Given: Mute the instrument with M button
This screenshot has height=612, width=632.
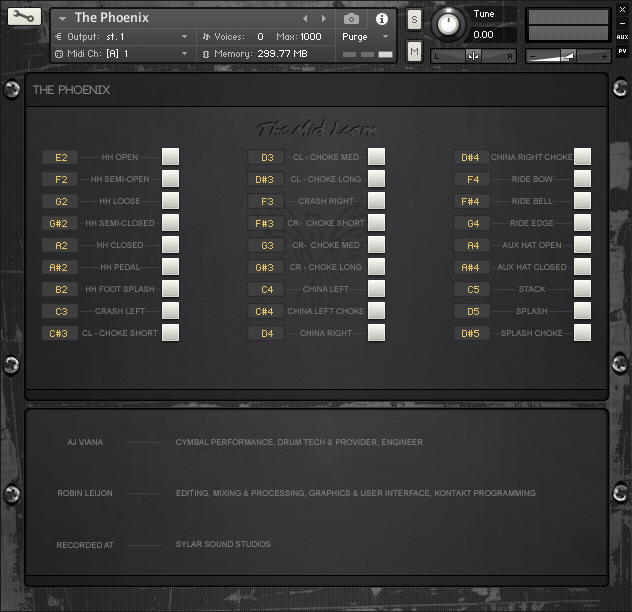Looking at the screenshot, I should tap(414, 50).
